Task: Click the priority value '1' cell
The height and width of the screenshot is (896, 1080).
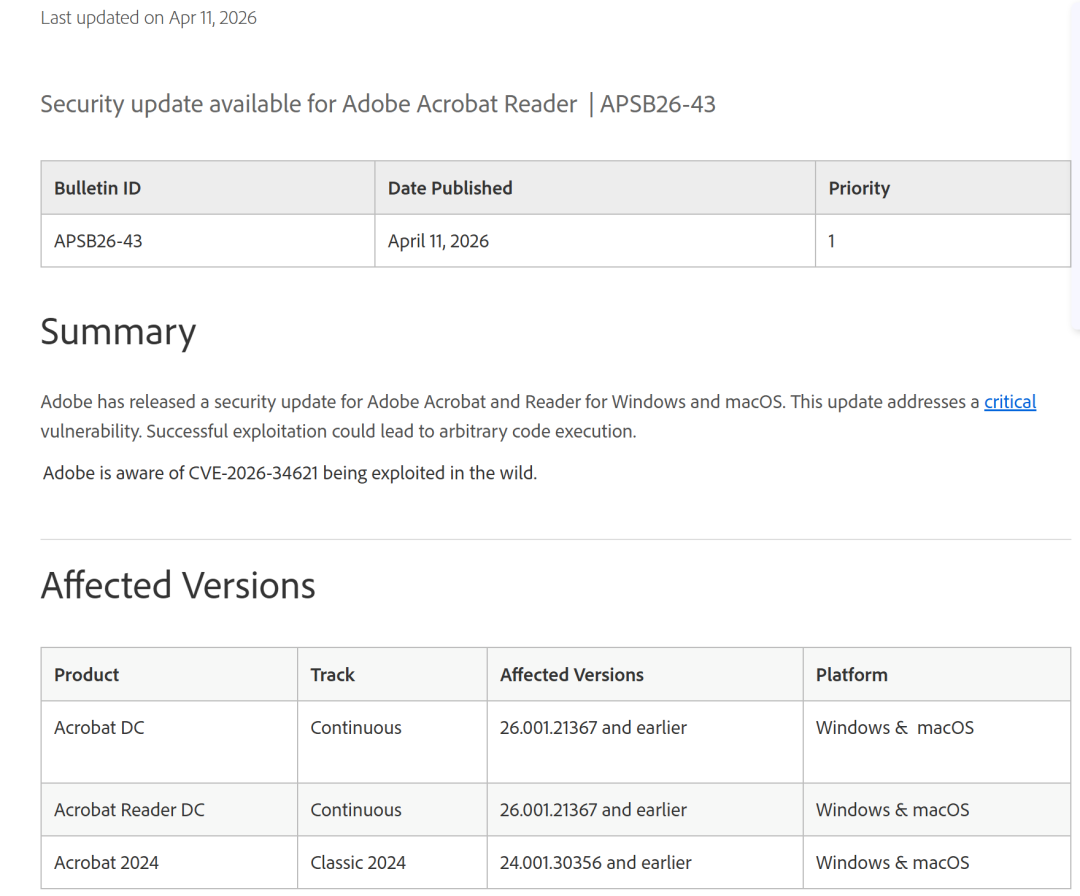Action: pyautogui.click(x=832, y=241)
